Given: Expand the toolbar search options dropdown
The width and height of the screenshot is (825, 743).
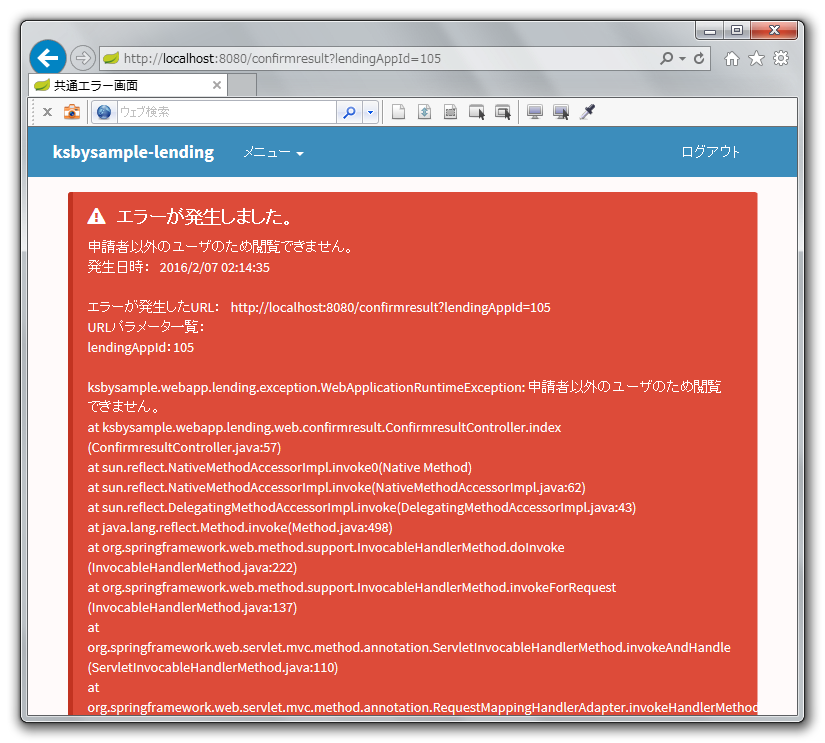Looking at the screenshot, I should [x=370, y=112].
